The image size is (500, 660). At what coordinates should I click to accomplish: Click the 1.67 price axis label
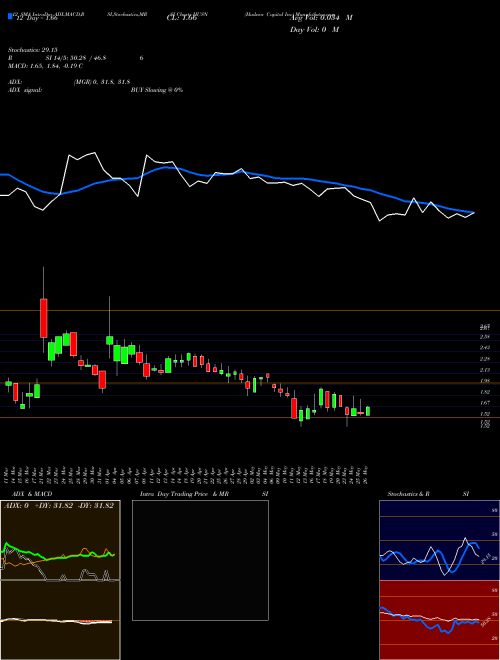(484, 403)
